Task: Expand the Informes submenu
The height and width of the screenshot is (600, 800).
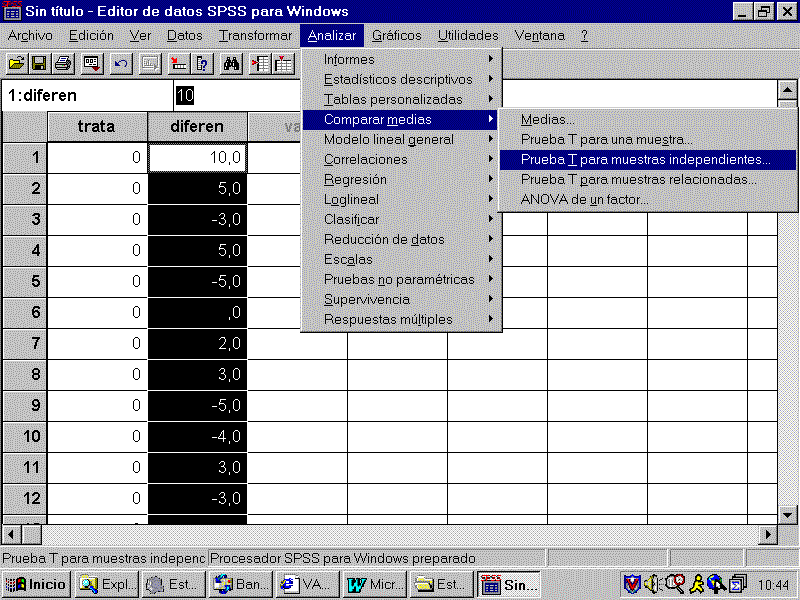Action: click(x=402, y=60)
